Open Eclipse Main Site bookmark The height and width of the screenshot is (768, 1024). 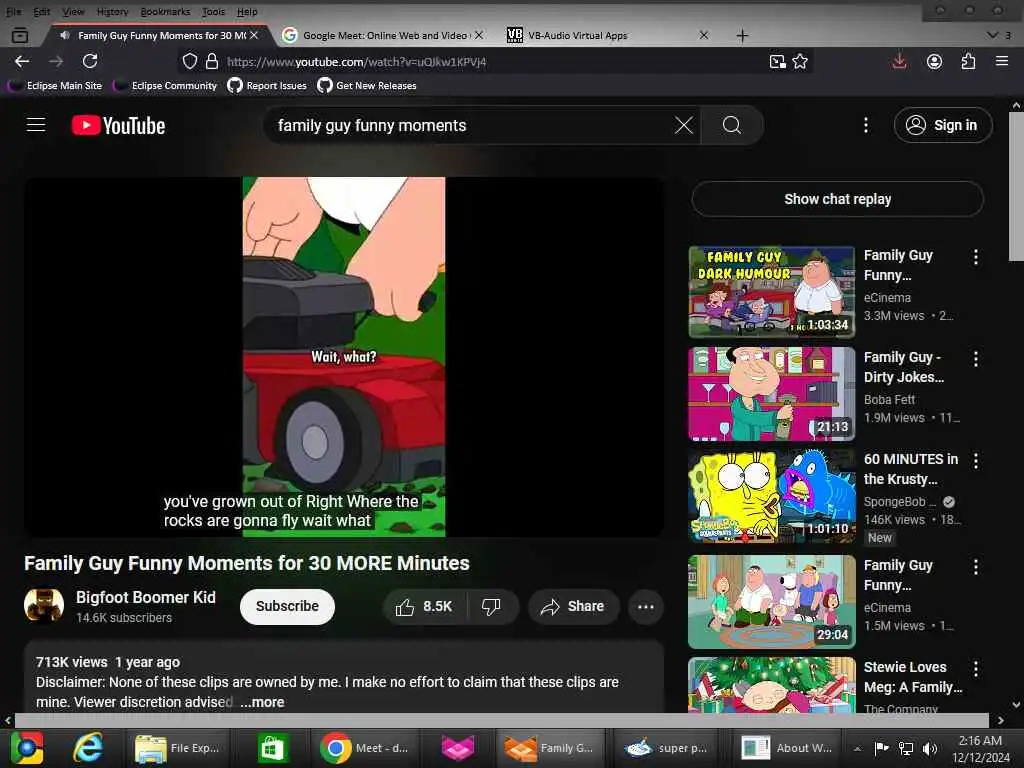click(55, 86)
